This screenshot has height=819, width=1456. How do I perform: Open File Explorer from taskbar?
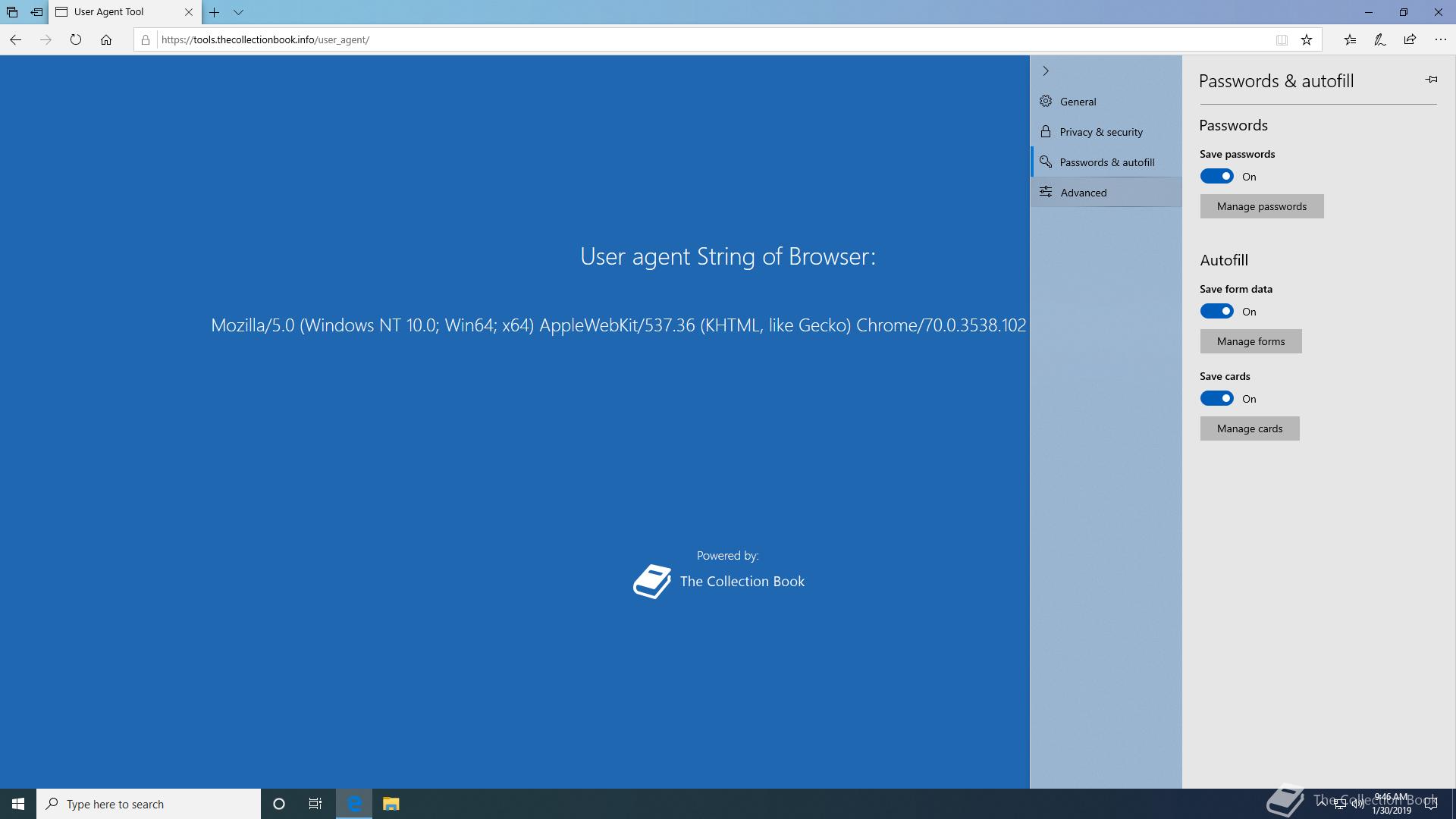coord(391,804)
